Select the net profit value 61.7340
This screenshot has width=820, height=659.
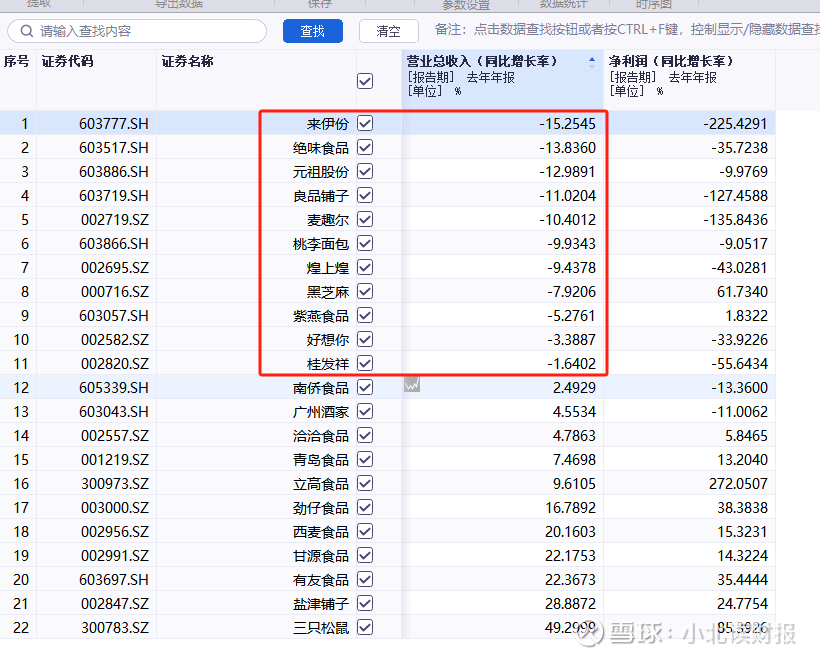743,292
